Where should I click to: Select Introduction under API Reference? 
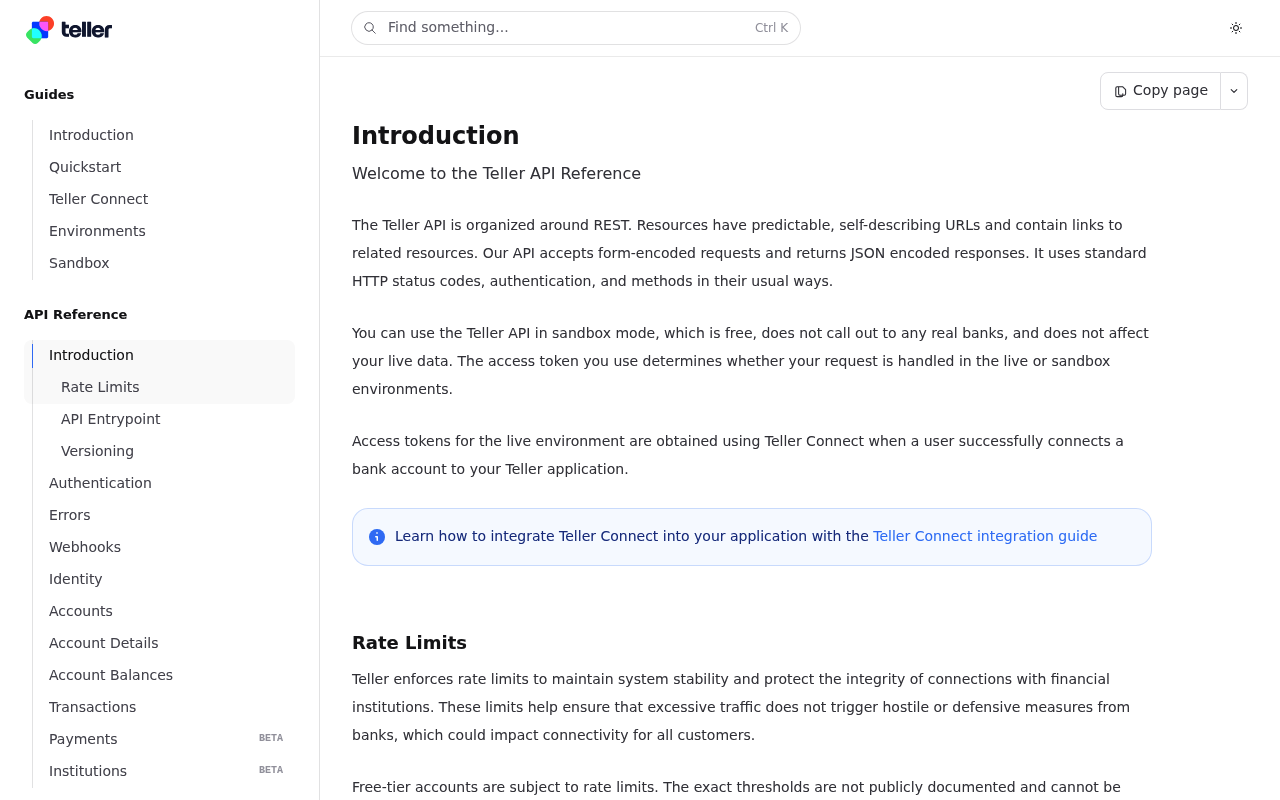pos(91,355)
